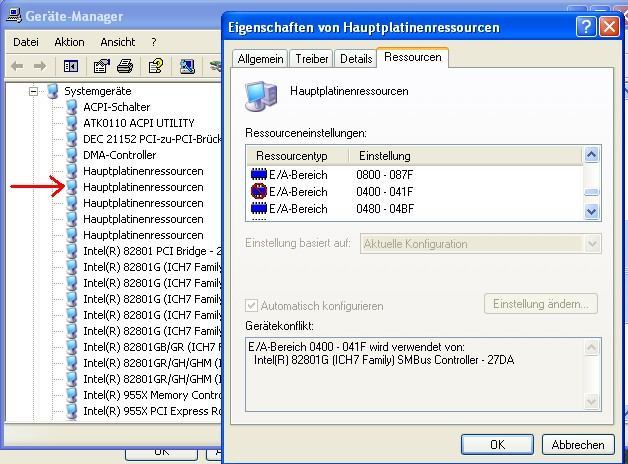Viewport: 628px width, 464px height.
Task: Click the conflict icon beside 0400 - 041F
Action: [259, 191]
